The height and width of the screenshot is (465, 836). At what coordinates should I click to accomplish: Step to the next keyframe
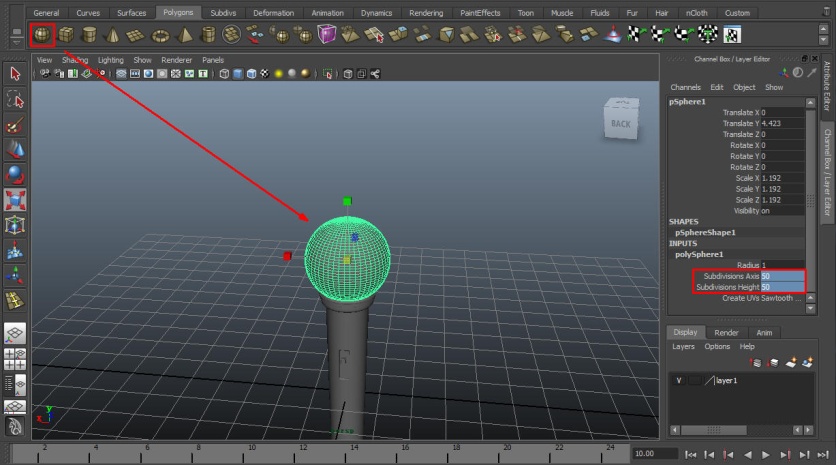pyautogui.click(x=785, y=455)
